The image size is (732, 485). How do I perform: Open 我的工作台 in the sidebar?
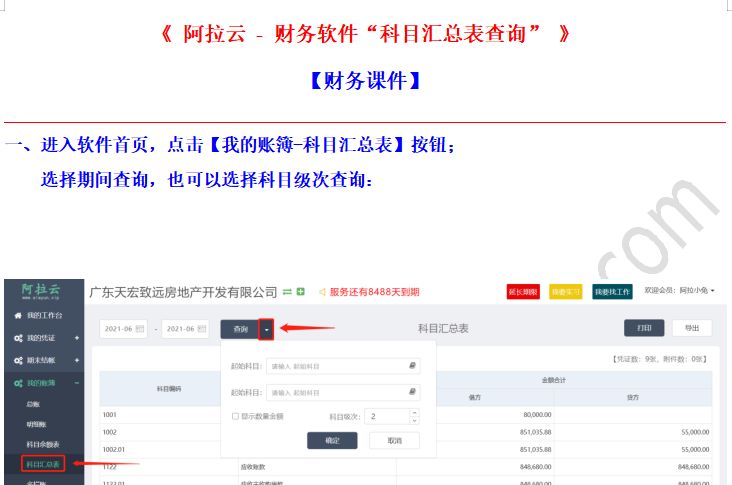[x=44, y=316]
